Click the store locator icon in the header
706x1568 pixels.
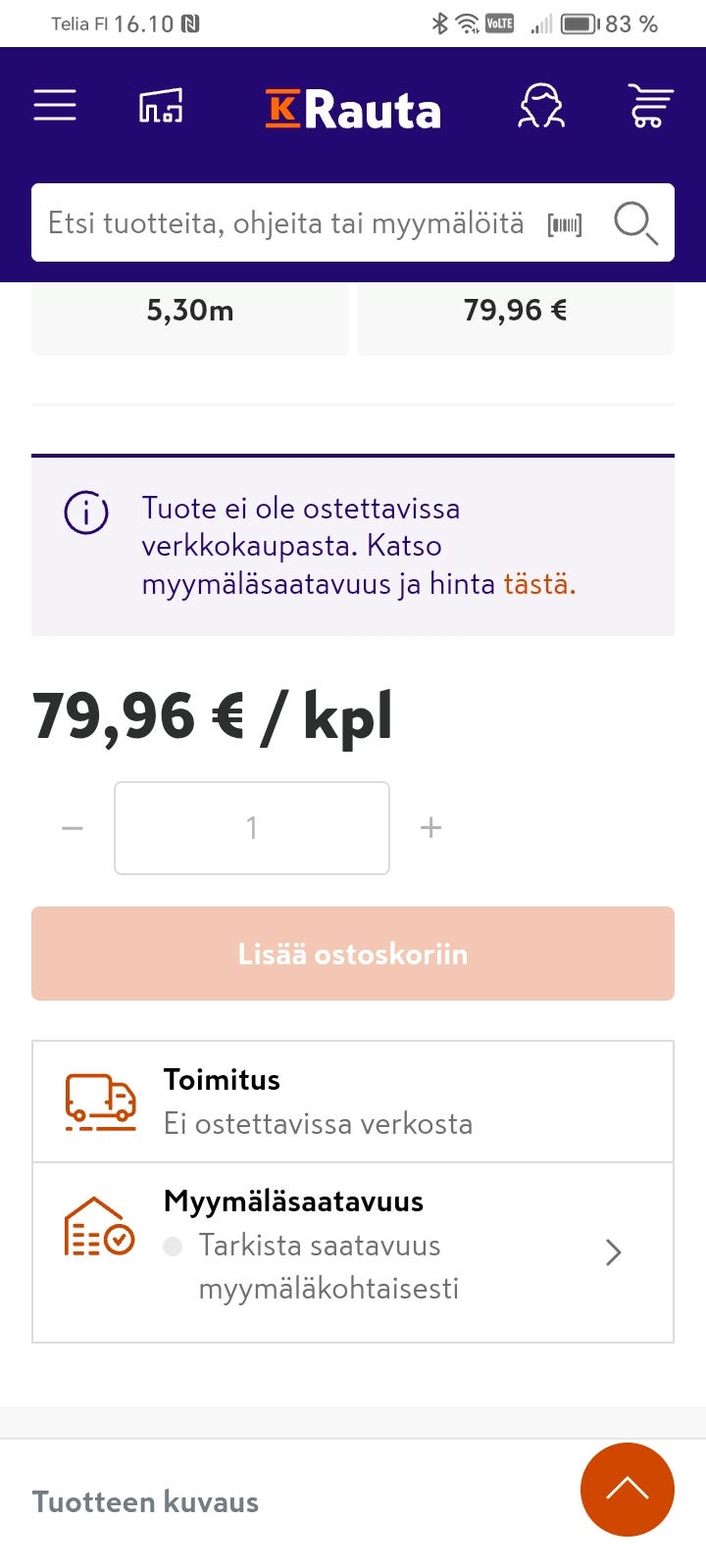(163, 105)
